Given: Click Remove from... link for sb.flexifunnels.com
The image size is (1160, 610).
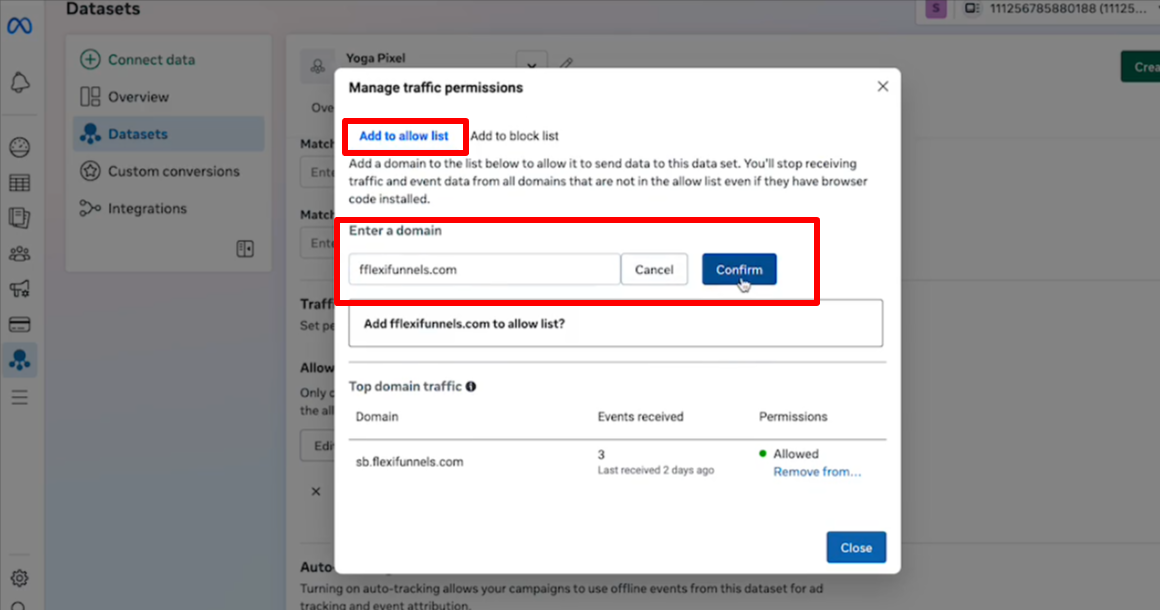Looking at the screenshot, I should 817,472.
